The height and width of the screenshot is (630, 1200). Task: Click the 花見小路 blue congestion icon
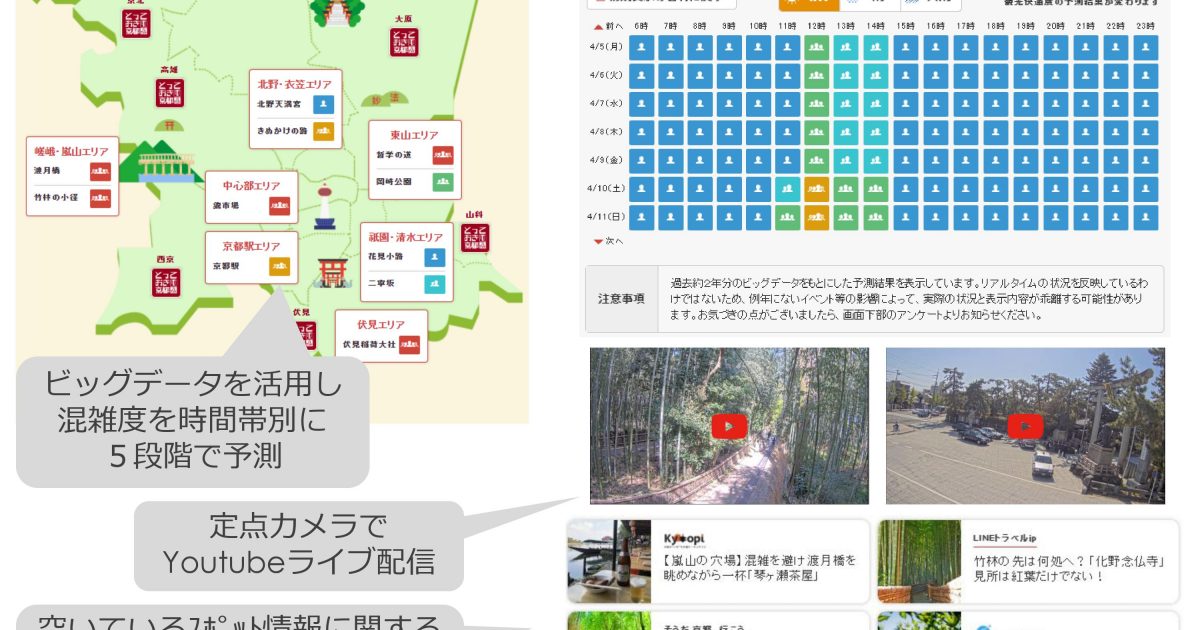coord(433,257)
